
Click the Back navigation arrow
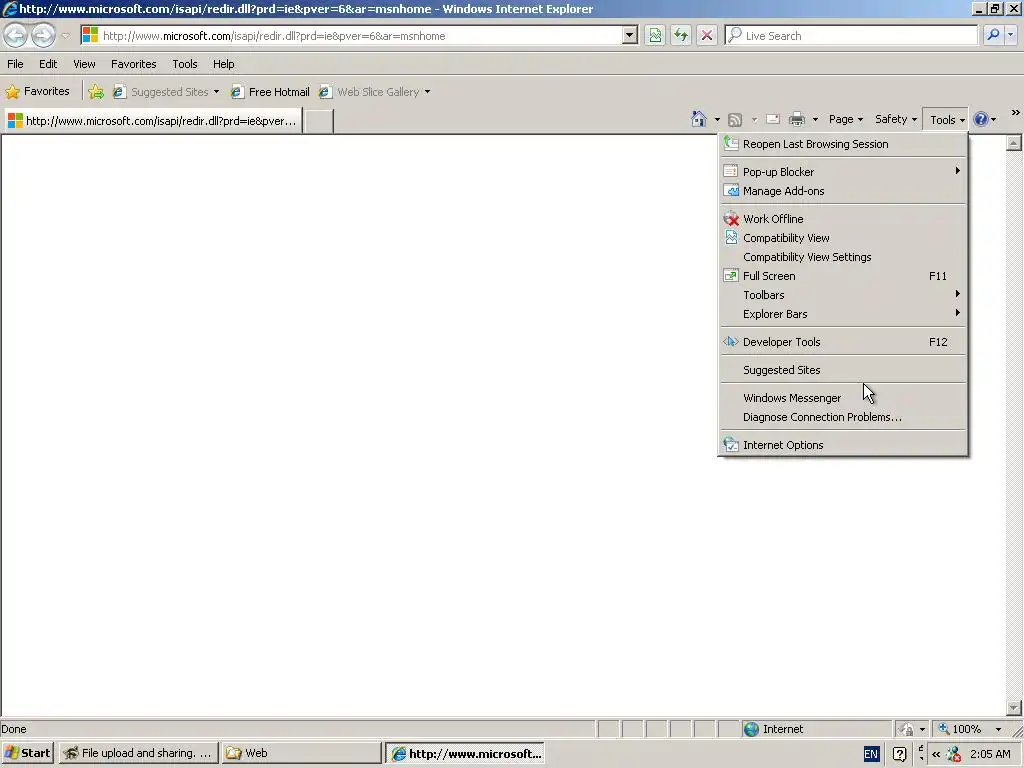click(16, 35)
